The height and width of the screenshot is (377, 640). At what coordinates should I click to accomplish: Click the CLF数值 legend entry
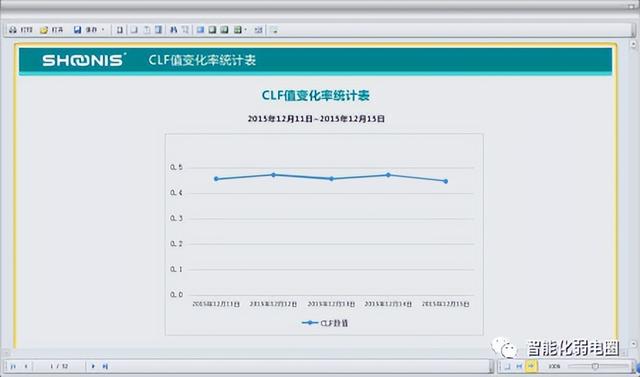coord(325,323)
